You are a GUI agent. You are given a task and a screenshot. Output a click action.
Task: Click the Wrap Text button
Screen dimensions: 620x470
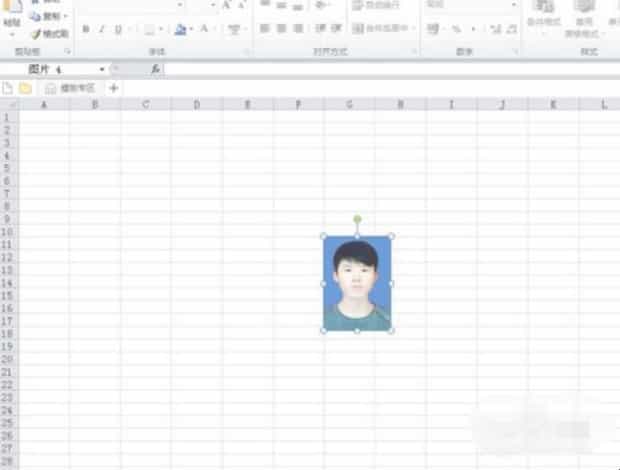[375, 6]
